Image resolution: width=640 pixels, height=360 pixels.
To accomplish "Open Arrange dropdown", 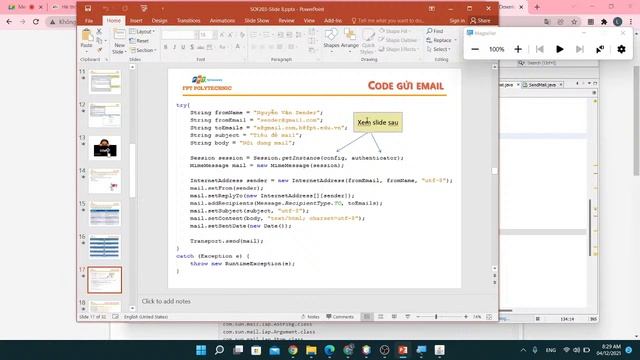I will pyautogui.click(x=350, y=41).
